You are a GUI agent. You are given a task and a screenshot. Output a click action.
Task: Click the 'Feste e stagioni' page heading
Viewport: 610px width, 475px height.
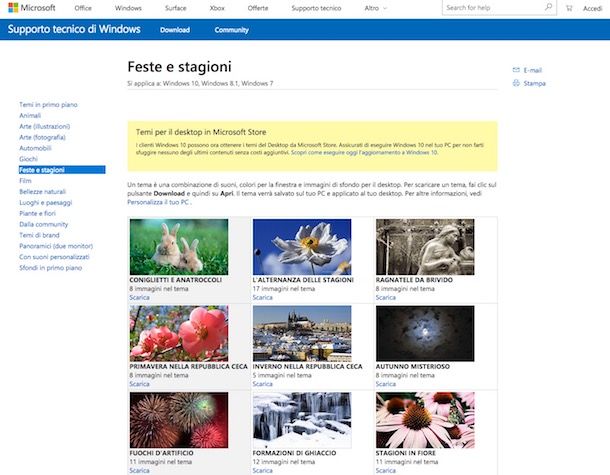[x=179, y=67]
